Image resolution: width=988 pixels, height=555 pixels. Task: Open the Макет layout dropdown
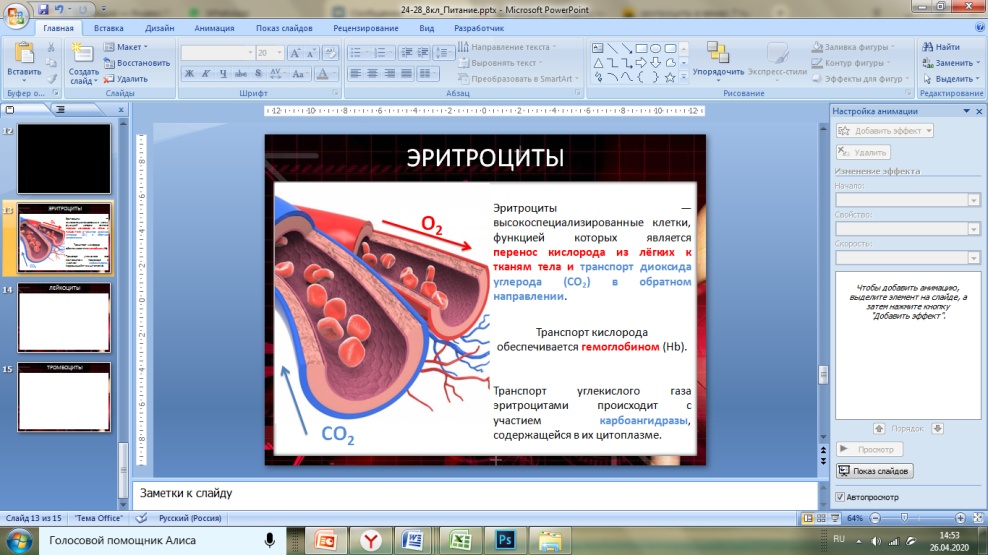click(x=128, y=47)
